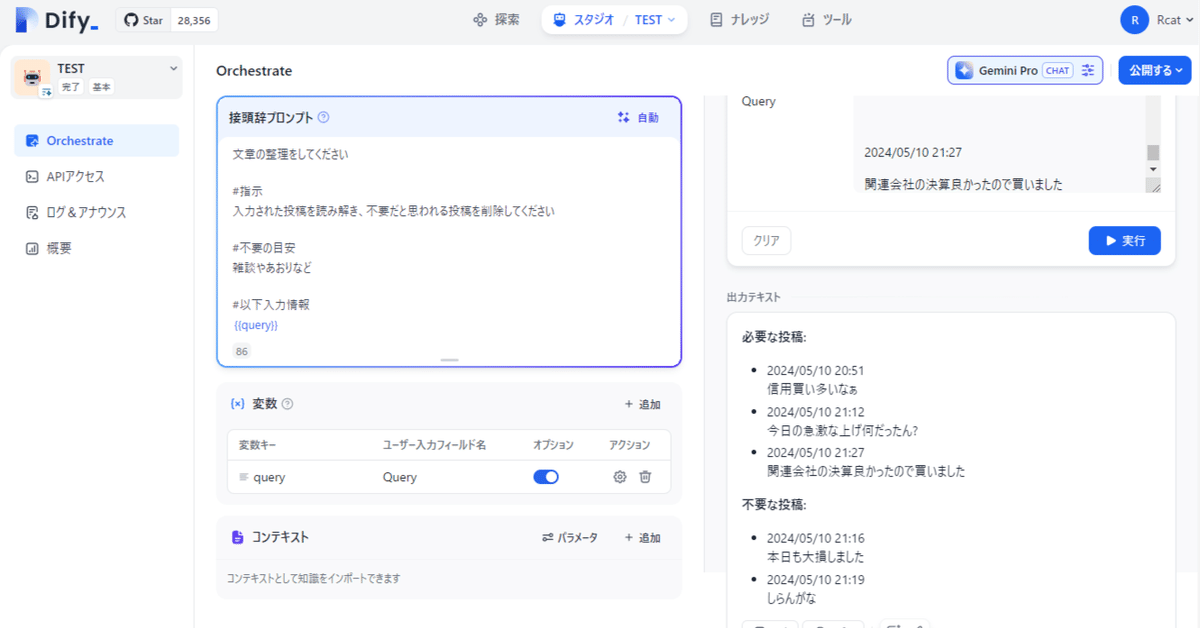Viewport: 1200px width, 628px height.
Task: Open the 概要 overview sidebar icon
Action: (32, 248)
